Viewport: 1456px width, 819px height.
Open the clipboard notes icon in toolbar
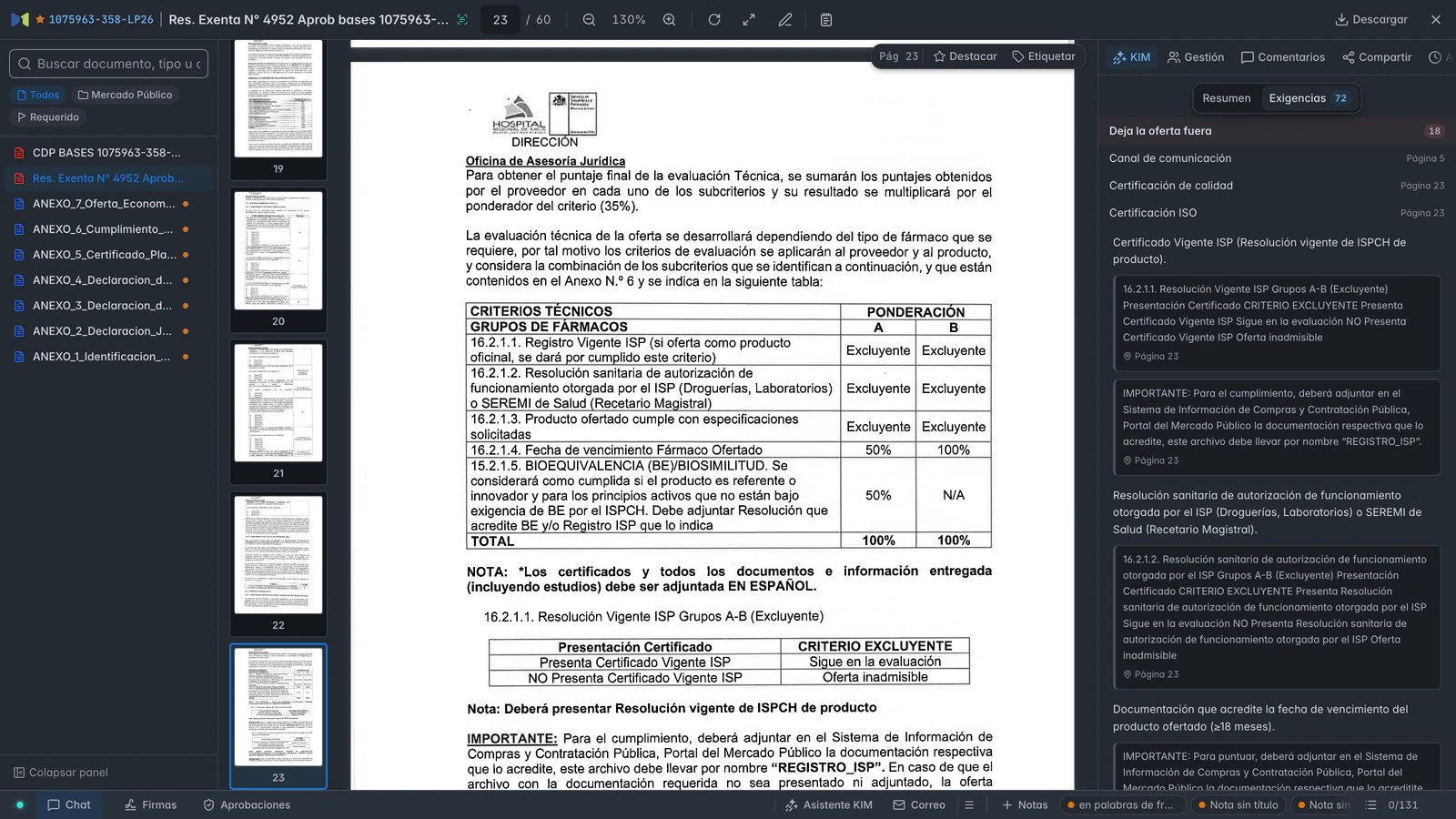click(826, 19)
